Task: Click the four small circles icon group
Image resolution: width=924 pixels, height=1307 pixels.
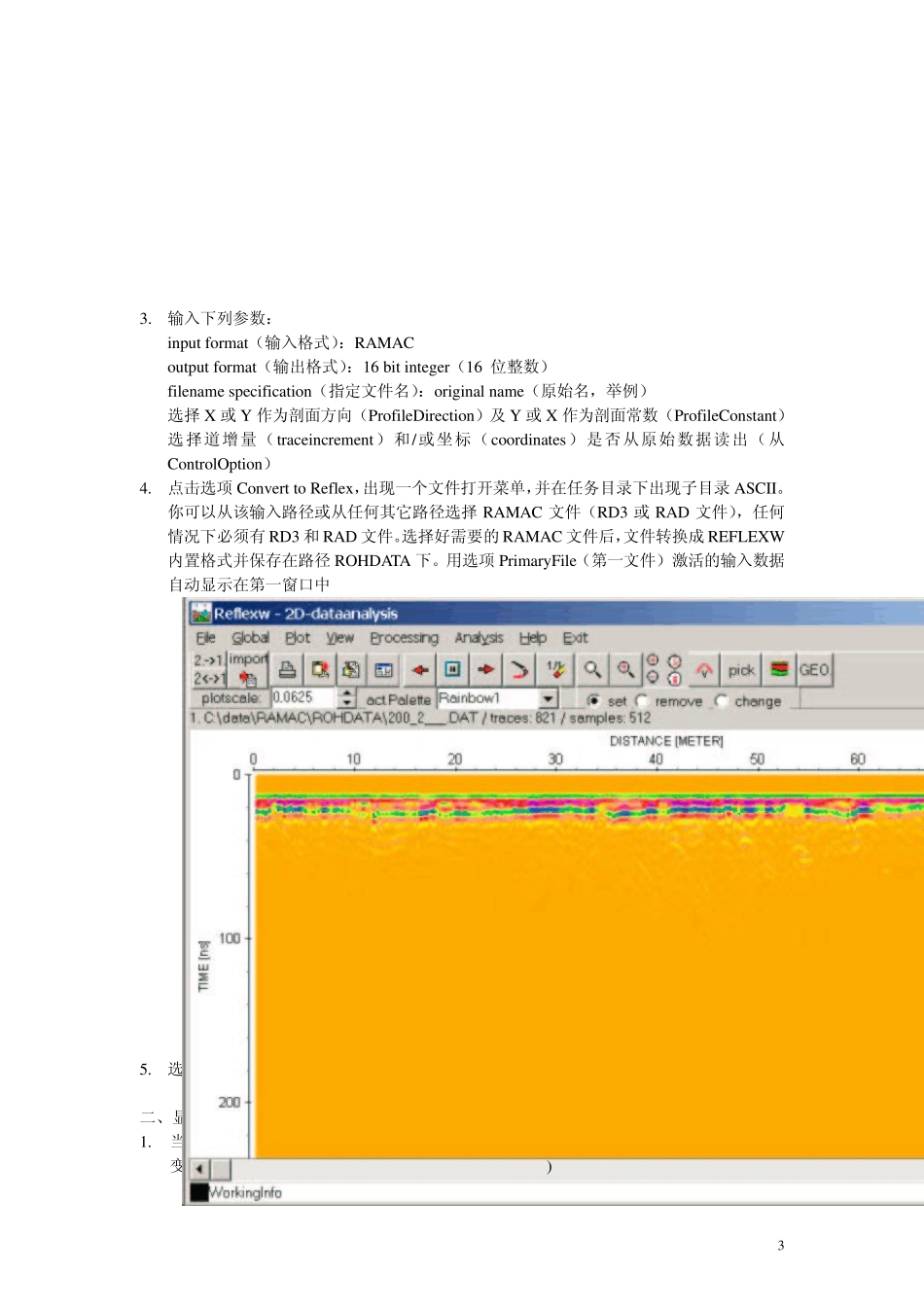Action: coord(663,669)
